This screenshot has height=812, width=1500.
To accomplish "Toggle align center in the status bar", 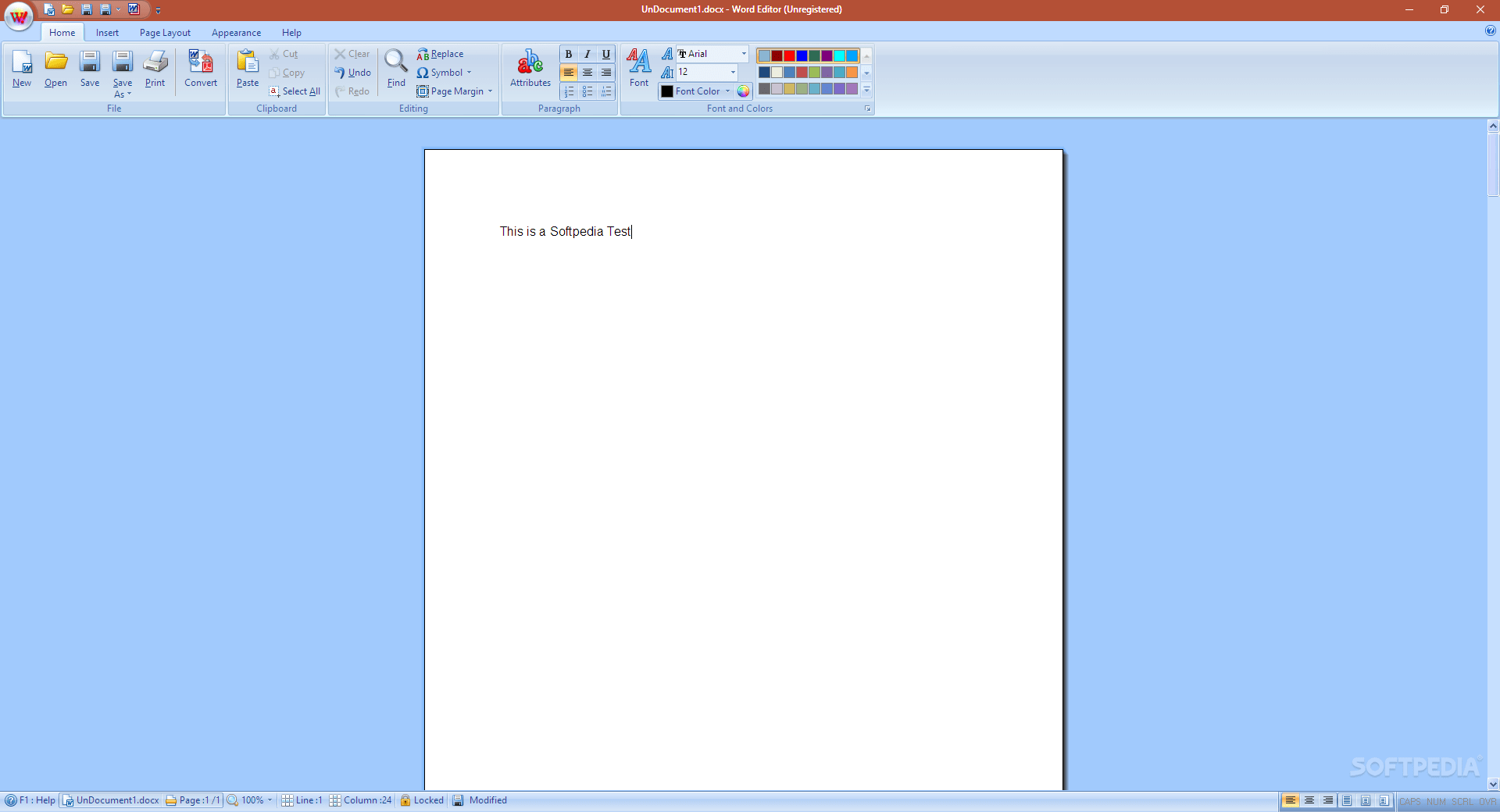I will coord(1309,800).
